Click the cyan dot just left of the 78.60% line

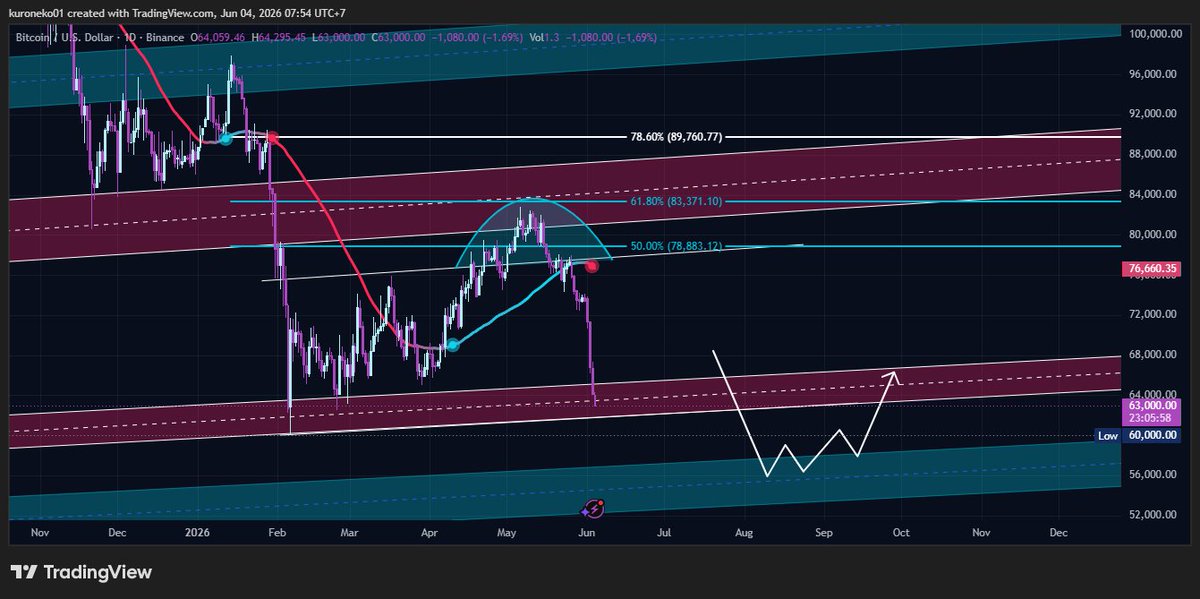pos(226,139)
